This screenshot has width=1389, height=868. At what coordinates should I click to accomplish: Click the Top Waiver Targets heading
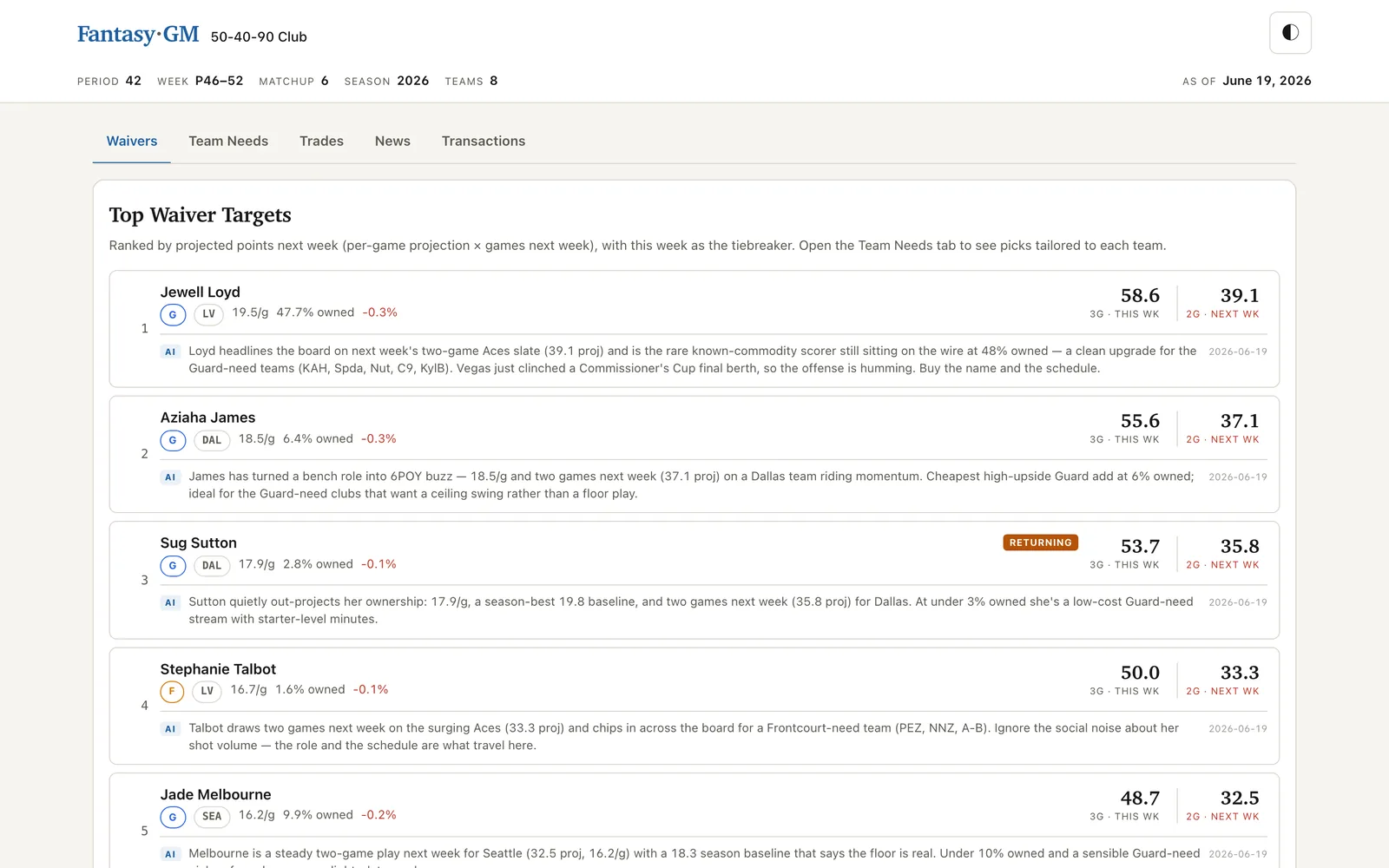pyautogui.click(x=200, y=215)
